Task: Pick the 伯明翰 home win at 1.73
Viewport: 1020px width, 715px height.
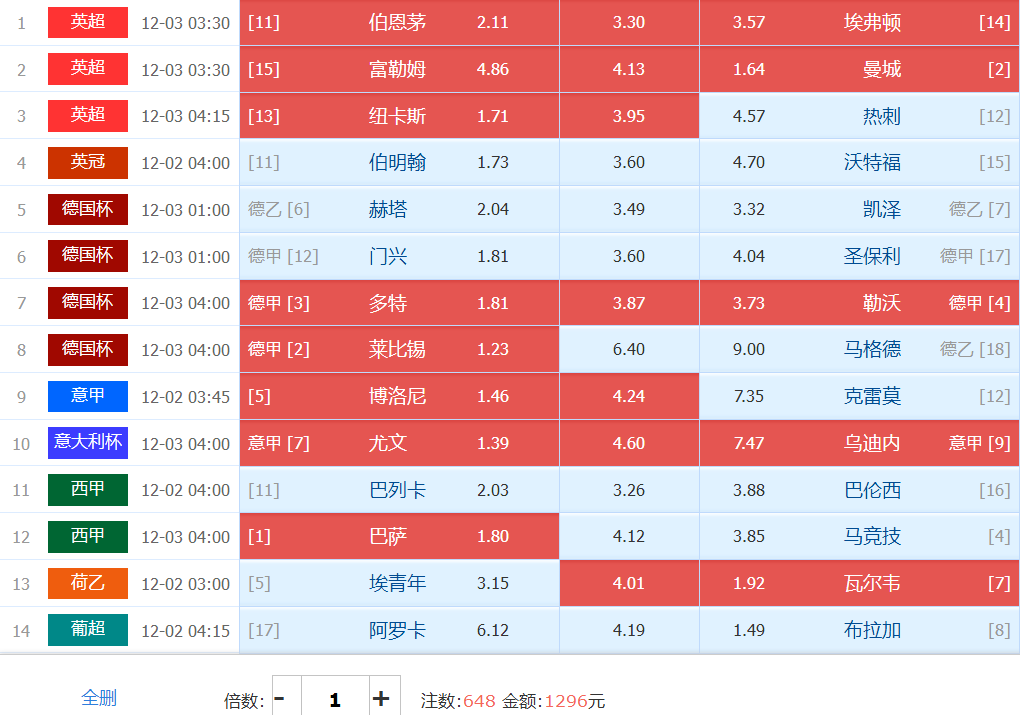Action: [x=400, y=162]
